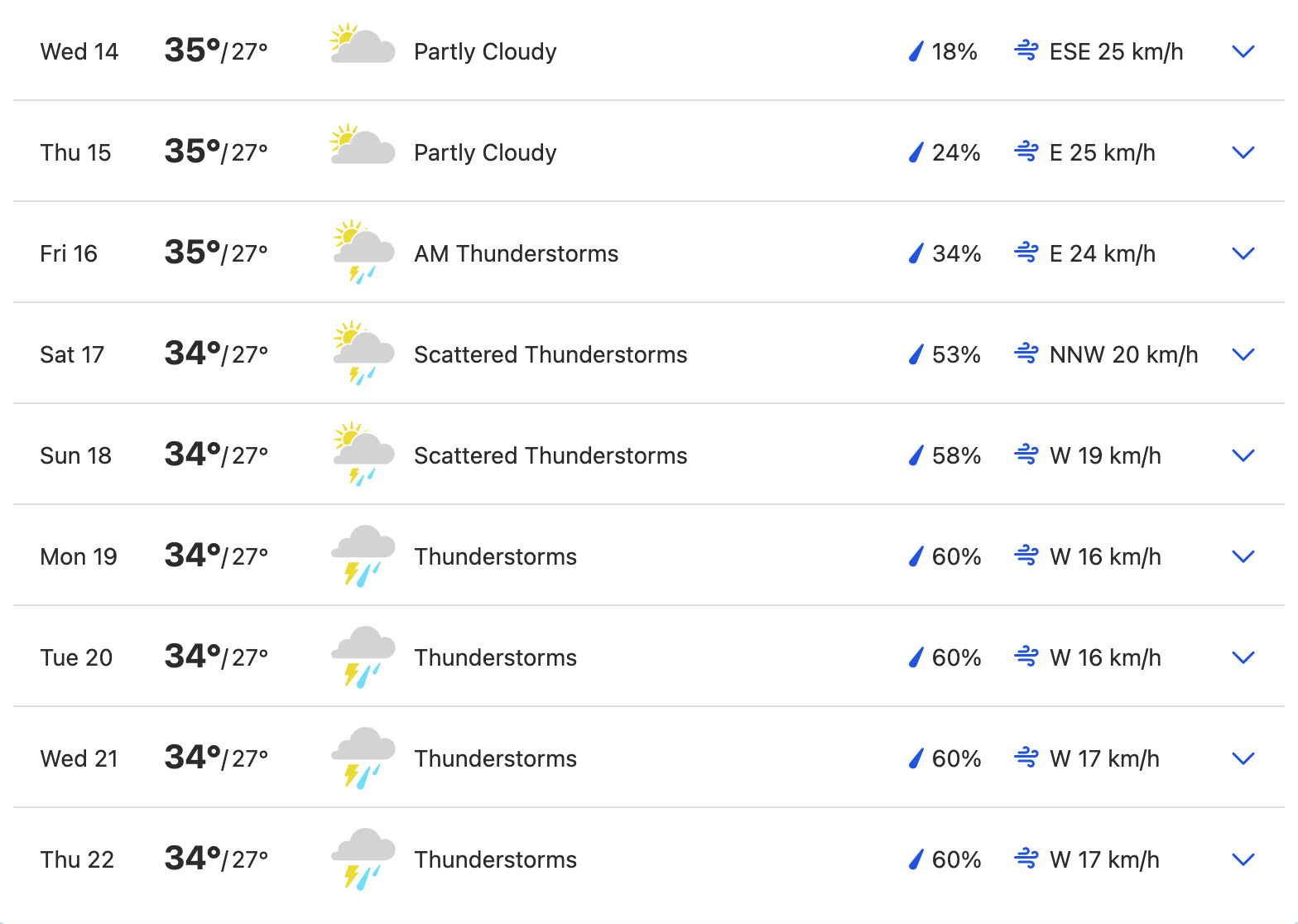1298x924 pixels.
Task: Expand the Wed 14 forecast details chevron
Action: (x=1243, y=51)
